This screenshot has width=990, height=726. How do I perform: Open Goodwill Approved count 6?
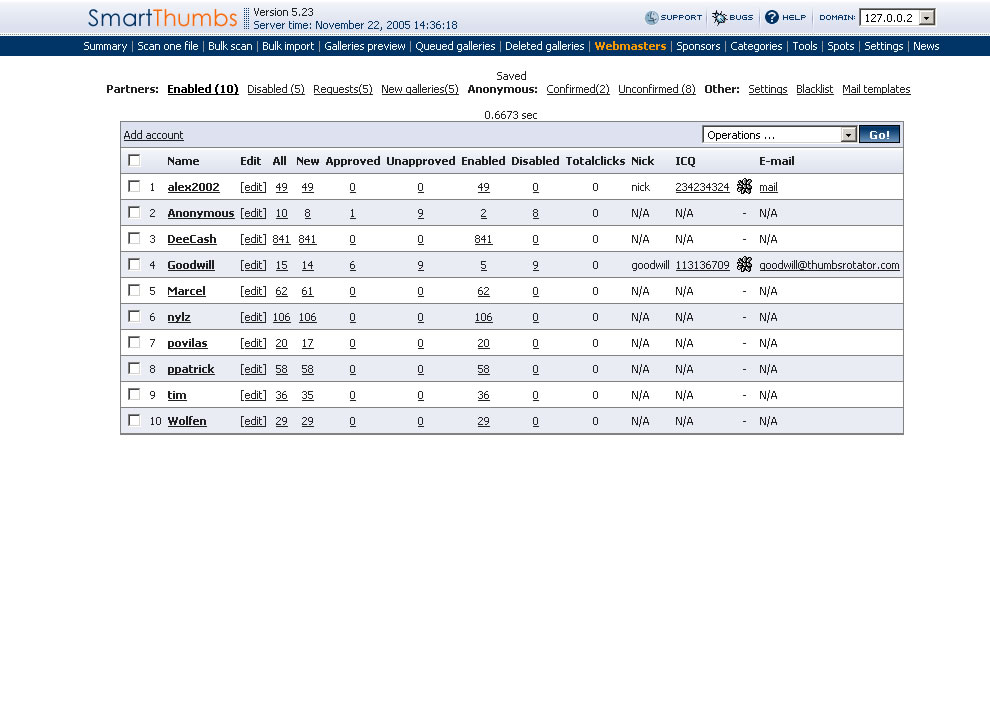(352, 265)
